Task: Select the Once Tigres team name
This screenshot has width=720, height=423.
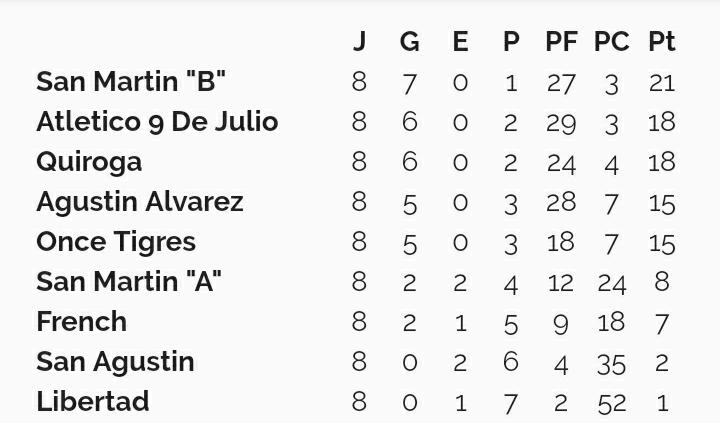Action: 116,242
